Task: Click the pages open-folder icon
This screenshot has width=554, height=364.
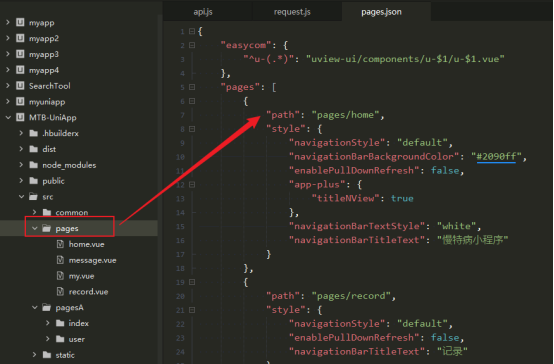Action: coord(47,228)
